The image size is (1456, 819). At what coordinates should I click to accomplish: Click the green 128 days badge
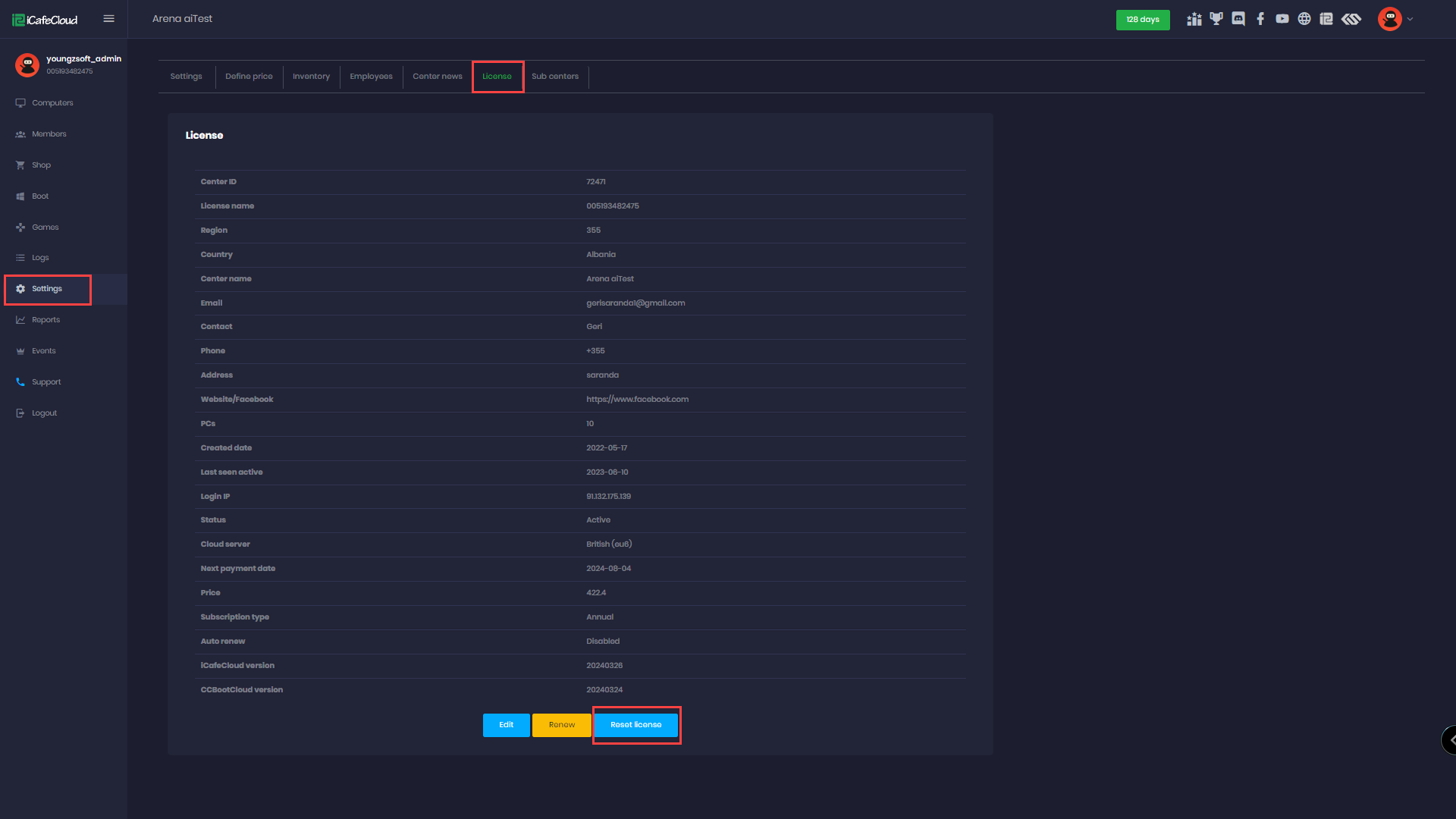coord(1143,19)
